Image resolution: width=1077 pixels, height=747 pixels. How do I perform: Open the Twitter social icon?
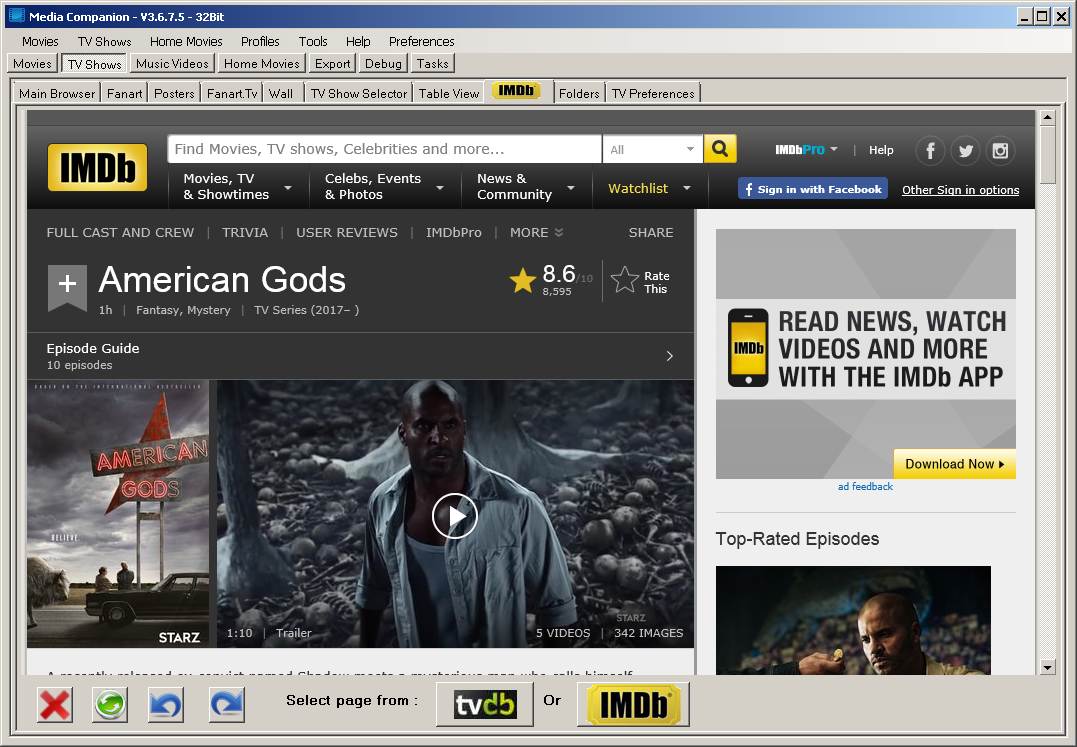click(965, 150)
